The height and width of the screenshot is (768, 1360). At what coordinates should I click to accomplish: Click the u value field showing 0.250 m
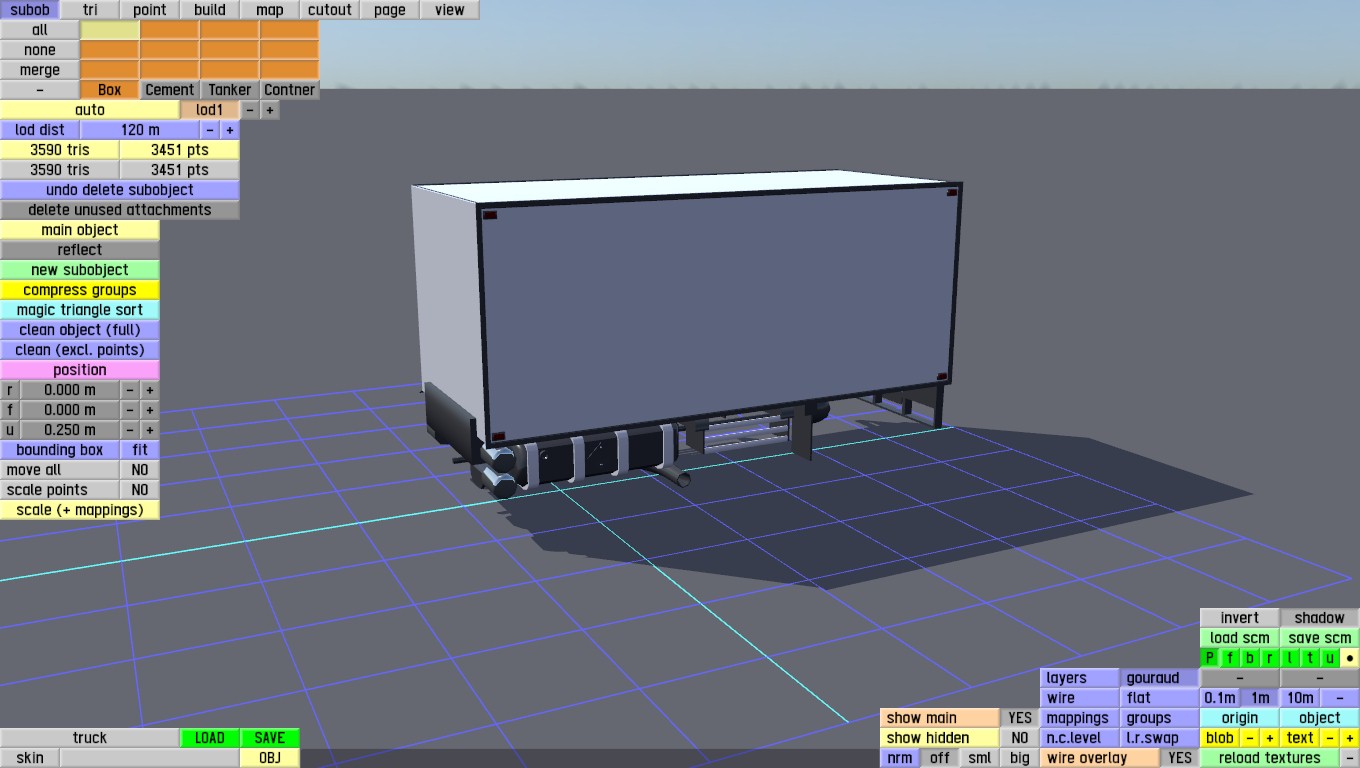70,430
